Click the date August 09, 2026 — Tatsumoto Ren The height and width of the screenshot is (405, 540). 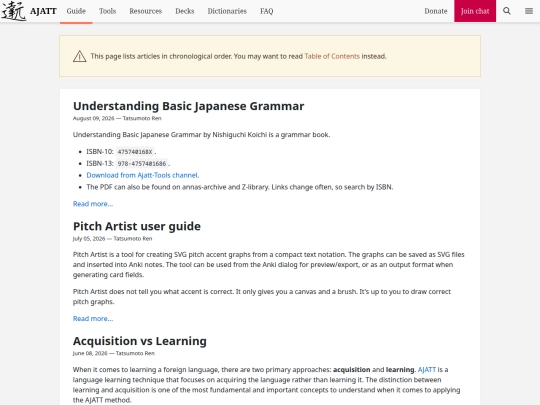click(117, 118)
